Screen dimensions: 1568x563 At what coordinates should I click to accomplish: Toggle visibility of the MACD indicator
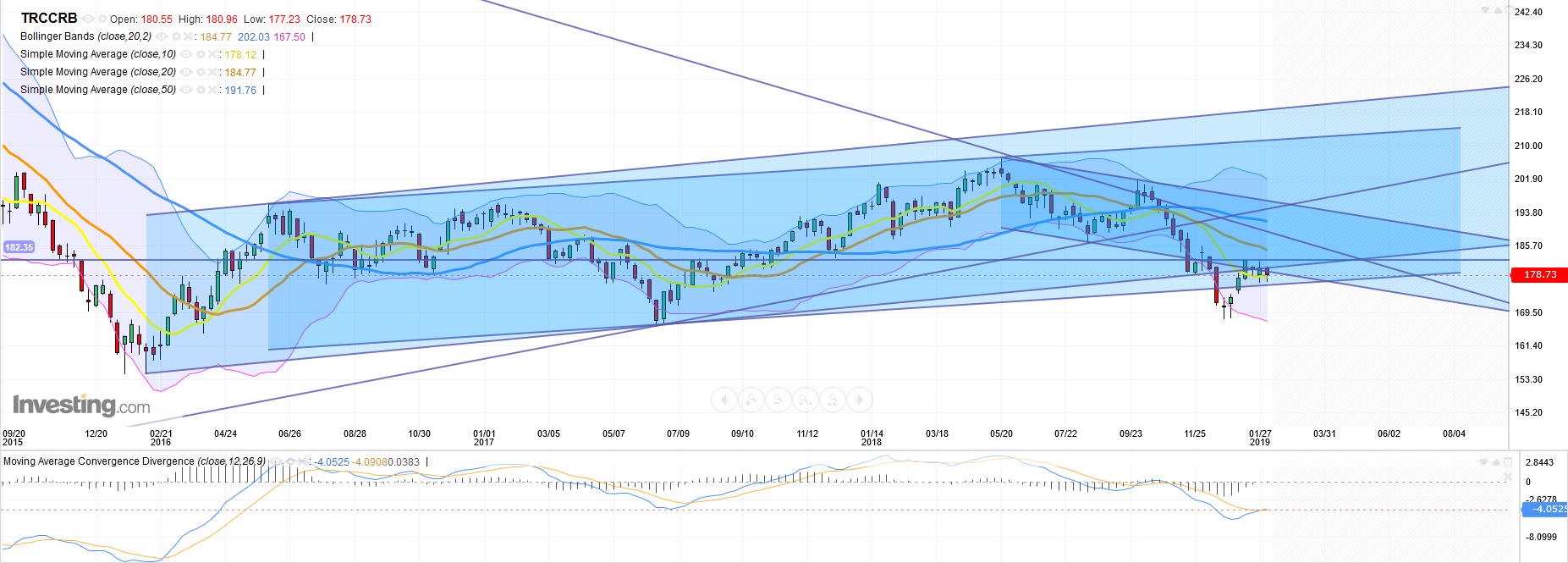(x=276, y=461)
